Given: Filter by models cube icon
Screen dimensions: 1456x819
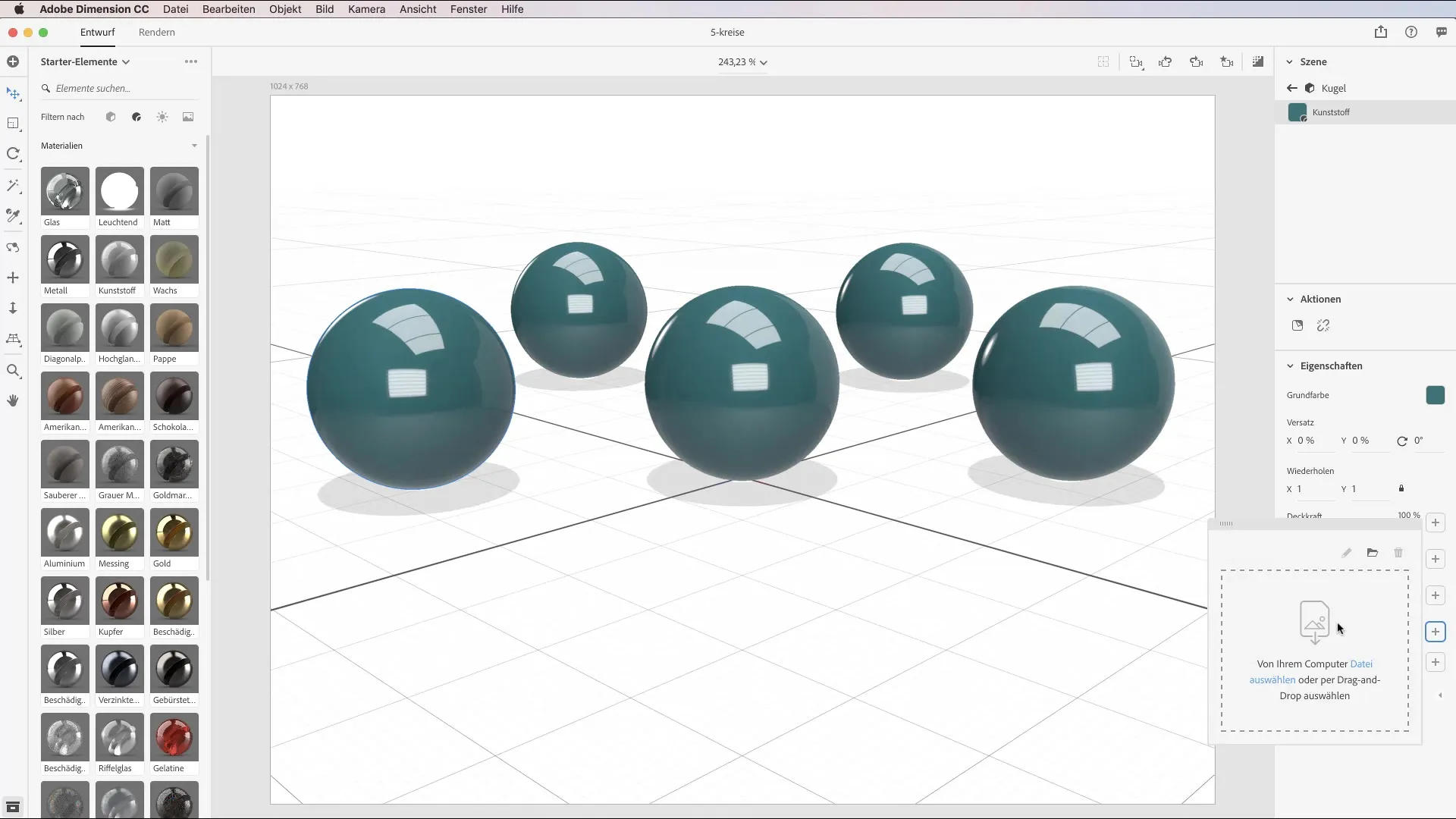Looking at the screenshot, I should tap(111, 117).
